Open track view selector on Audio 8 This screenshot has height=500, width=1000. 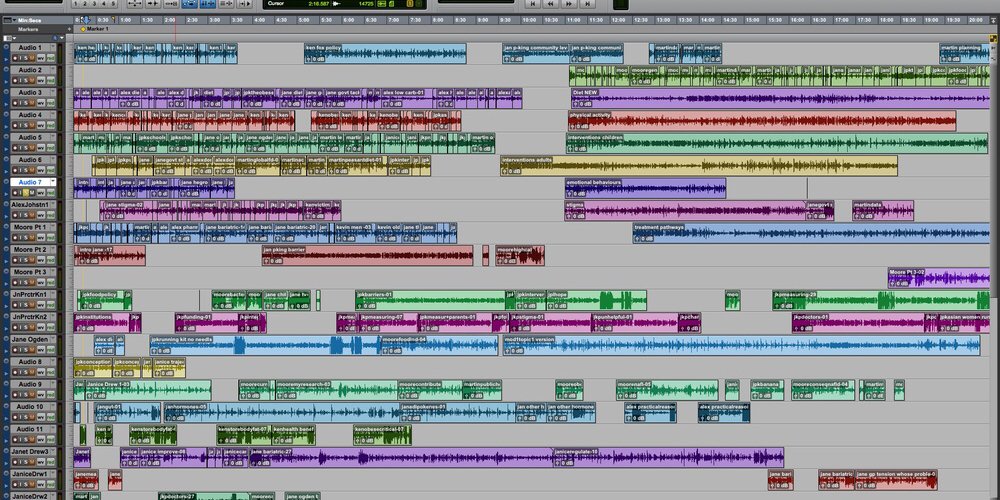pos(41,372)
